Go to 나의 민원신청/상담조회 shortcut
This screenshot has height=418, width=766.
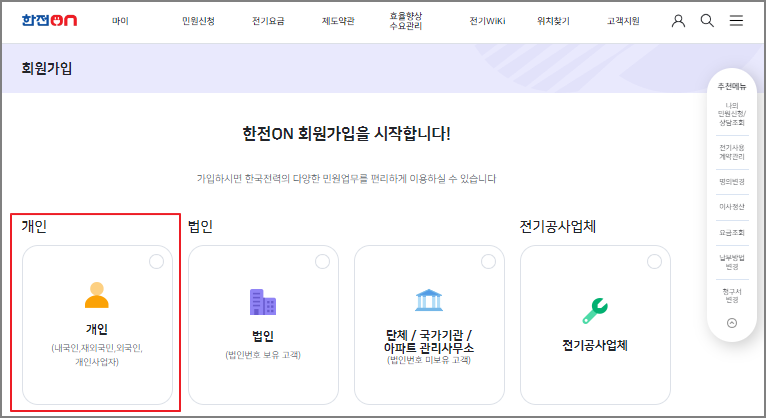coord(732,114)
